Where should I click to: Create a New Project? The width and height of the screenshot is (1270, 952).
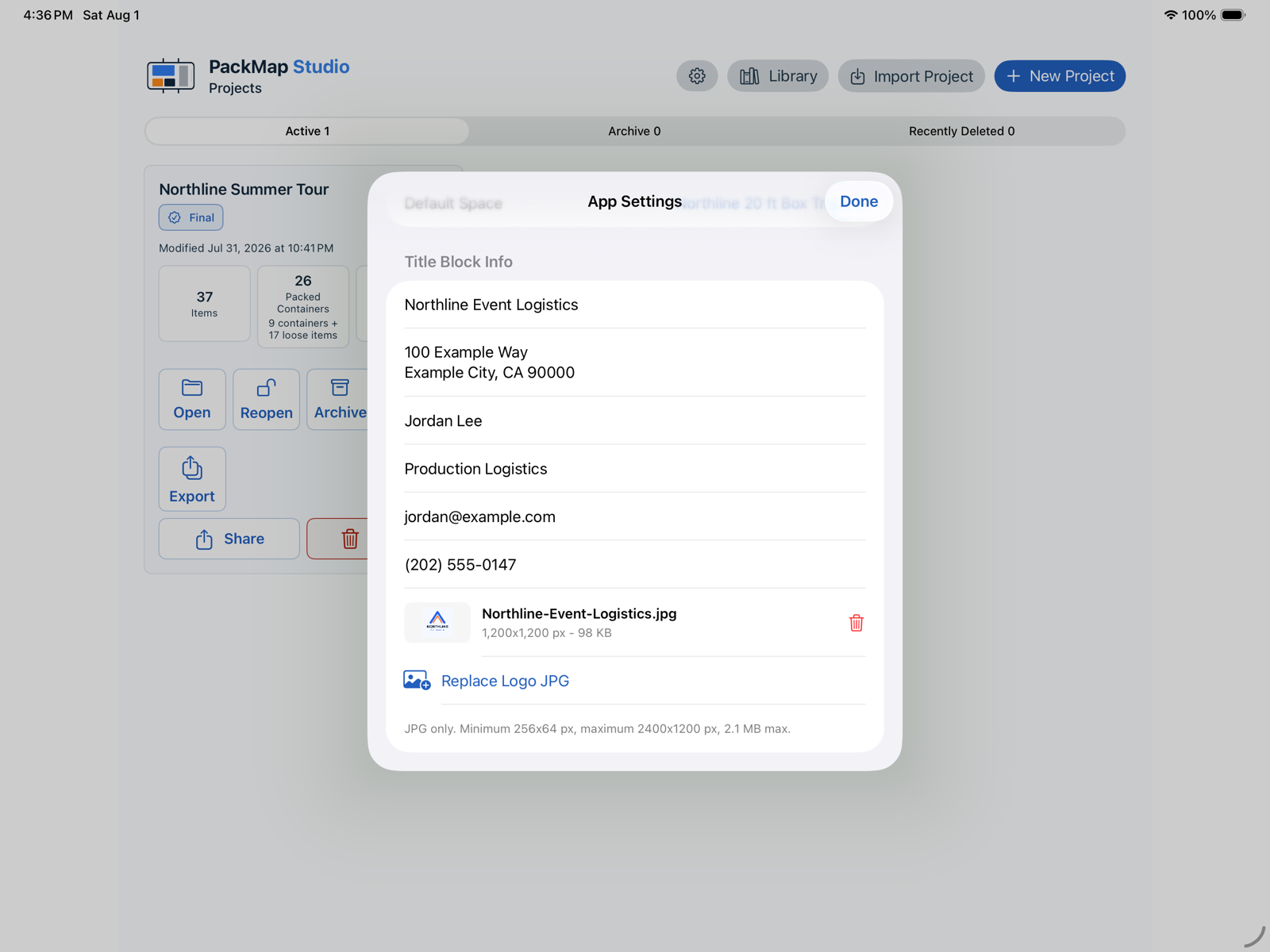pos(1060,76)
